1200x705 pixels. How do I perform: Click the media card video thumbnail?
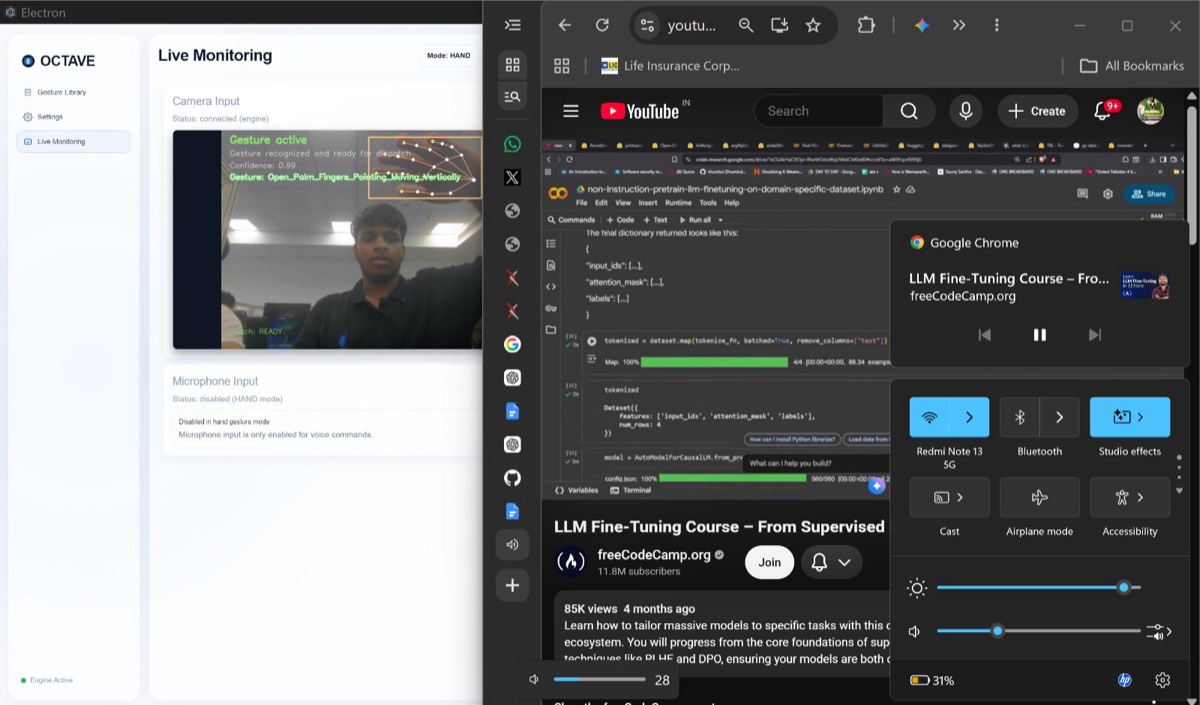pyautogui.click(x=1147, y=285)
